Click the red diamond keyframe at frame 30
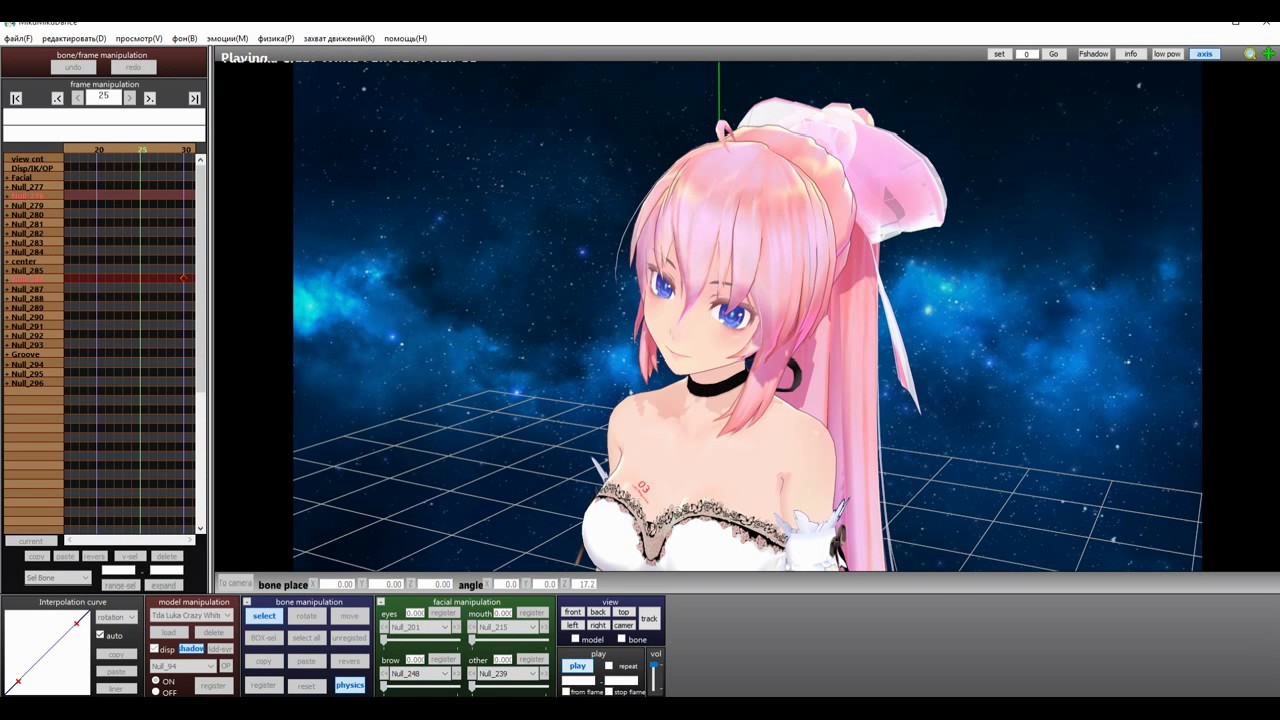The height and width of the screenshot is (720, 1280). 183,278
